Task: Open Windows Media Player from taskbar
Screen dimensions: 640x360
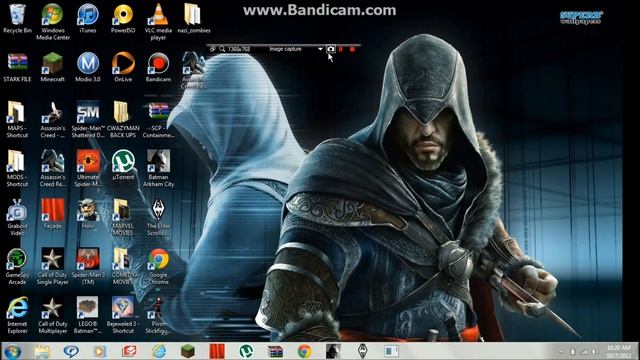Action: [100, 351]
